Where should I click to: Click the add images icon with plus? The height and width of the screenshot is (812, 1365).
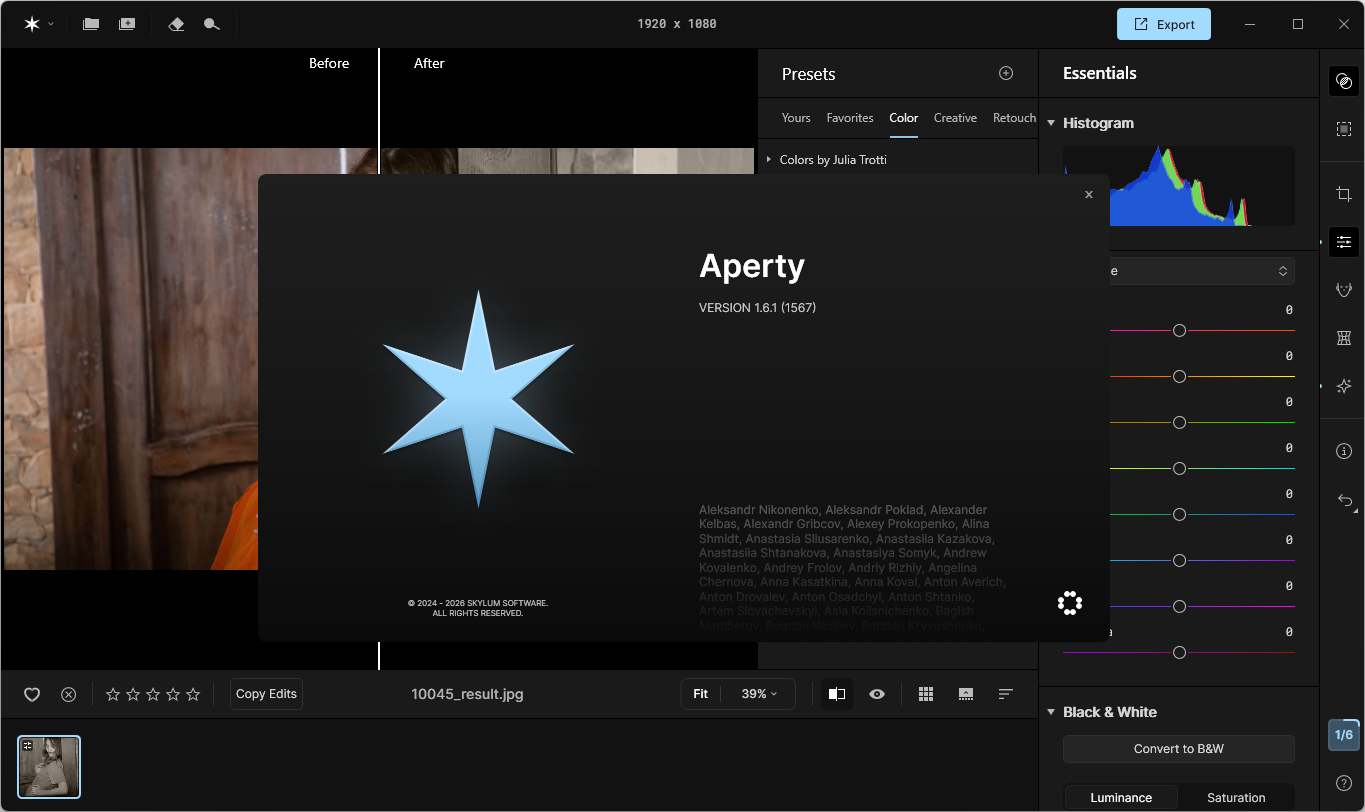click(x=127, y=24)
